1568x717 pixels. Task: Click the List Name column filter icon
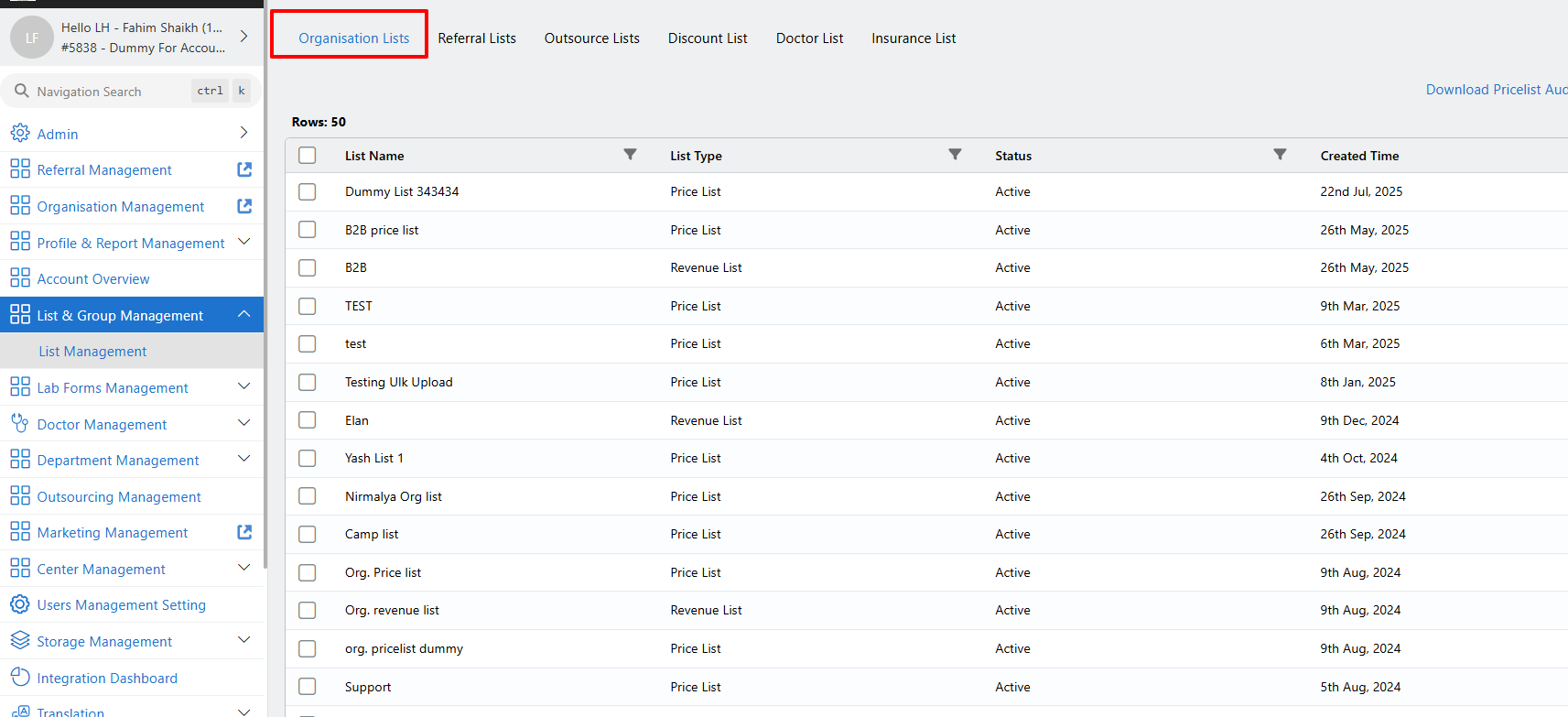click(630, 155)
